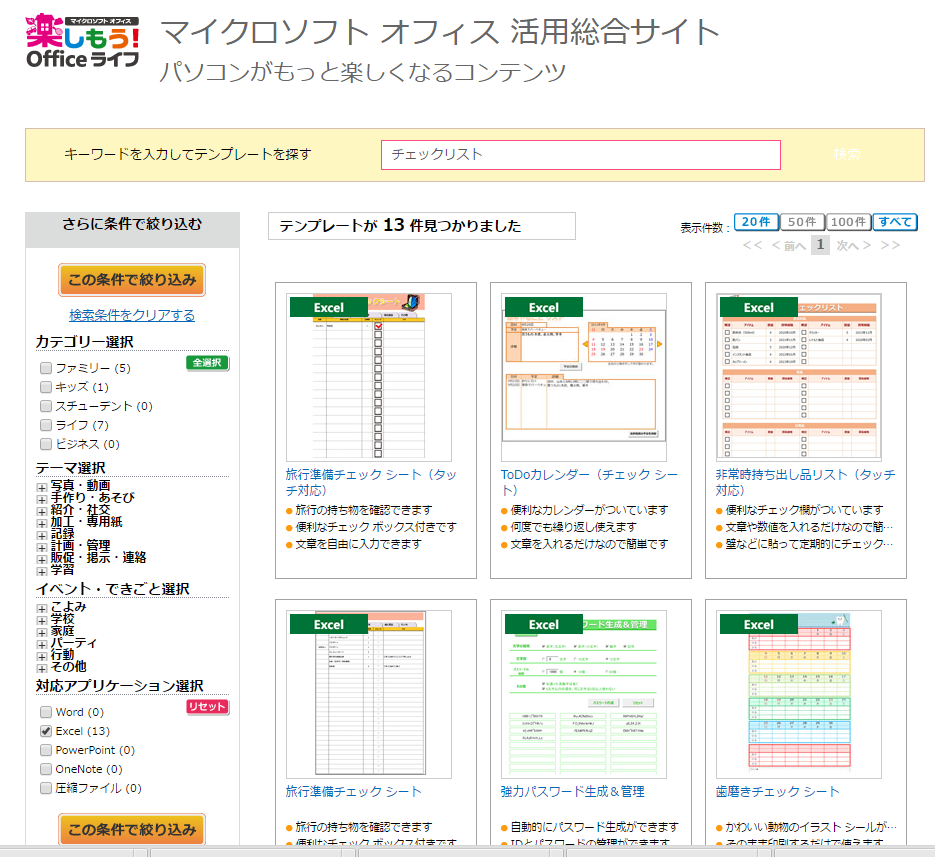Click 検索条件をクリアする link
The width and height of the screenshot is (935, 857).
tap(132, 315)
